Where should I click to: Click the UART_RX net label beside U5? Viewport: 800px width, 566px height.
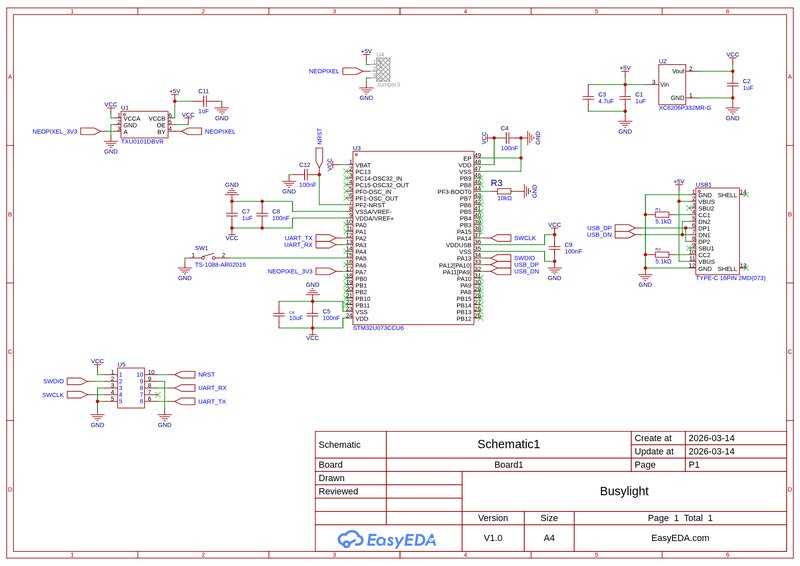pos(212,388)
